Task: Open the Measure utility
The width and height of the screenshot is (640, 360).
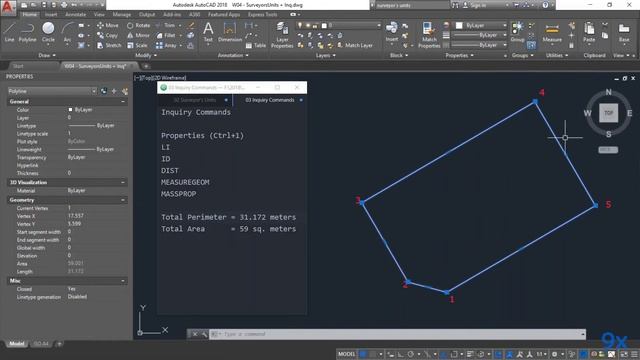Action: (552, 32)
